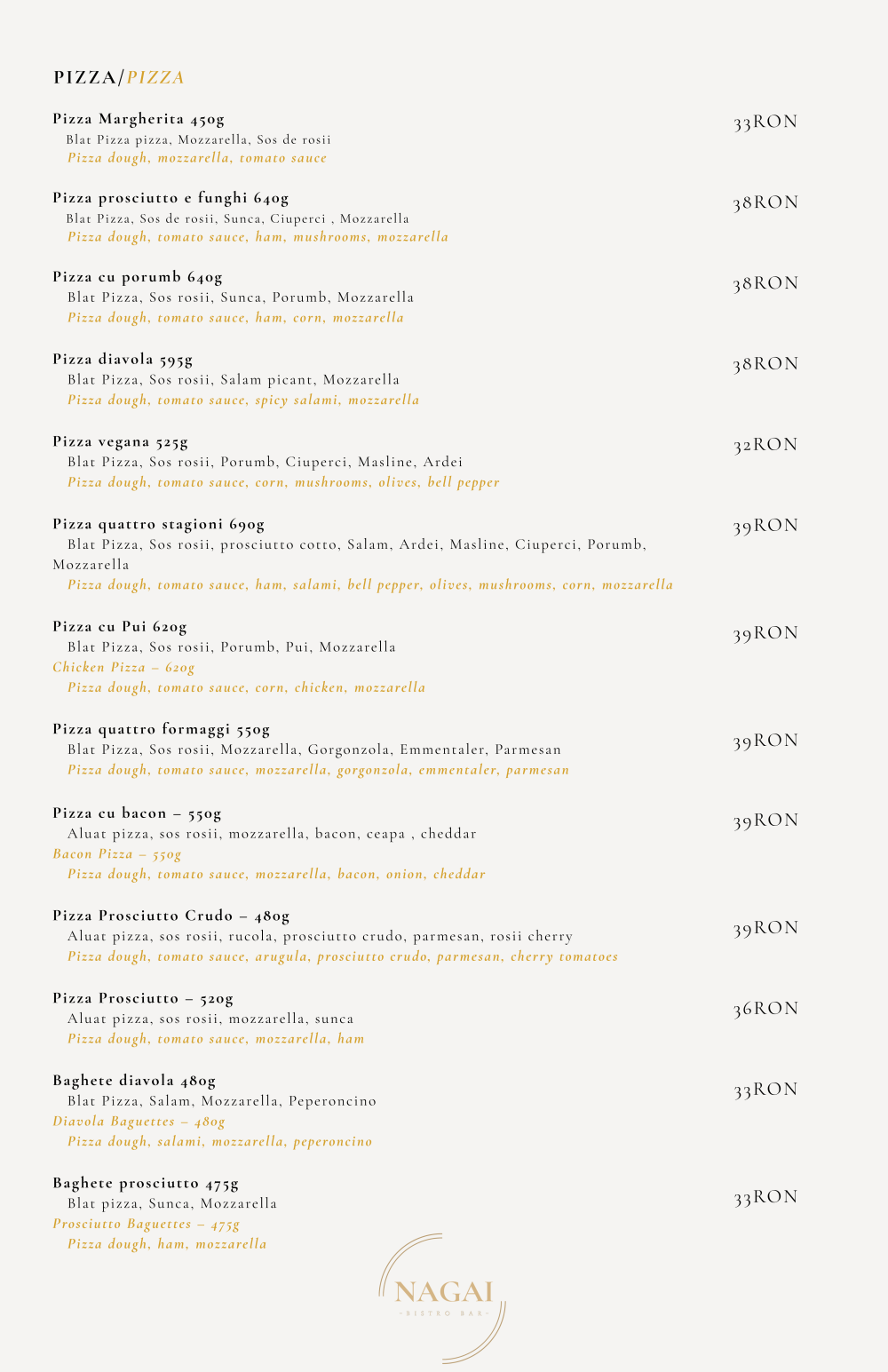Viewport: 888px width, 1372px height.
Task: Pick the Pizza cu bacon title
Action: [x=138, y=813]
